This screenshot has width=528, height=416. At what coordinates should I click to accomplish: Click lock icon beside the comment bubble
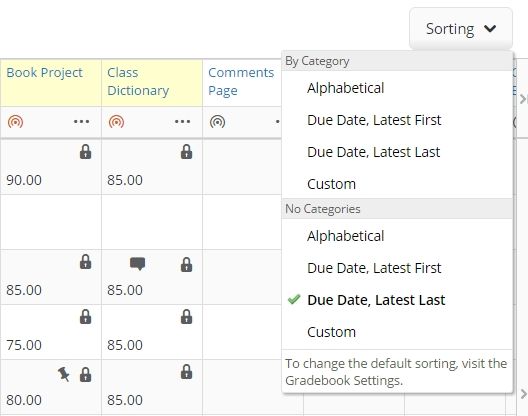tap(187, 265)
